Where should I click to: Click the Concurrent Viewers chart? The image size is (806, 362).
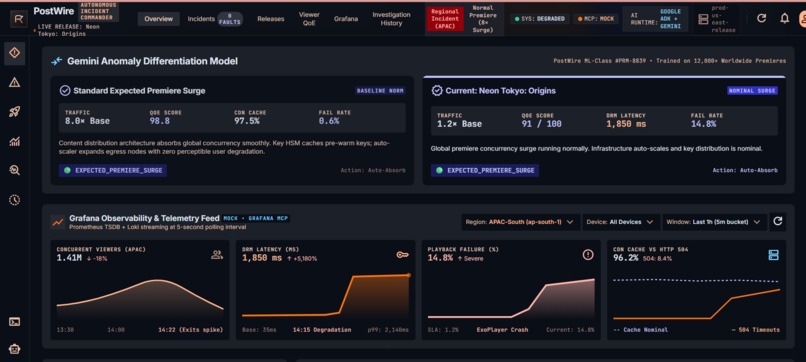coord(140,300)
